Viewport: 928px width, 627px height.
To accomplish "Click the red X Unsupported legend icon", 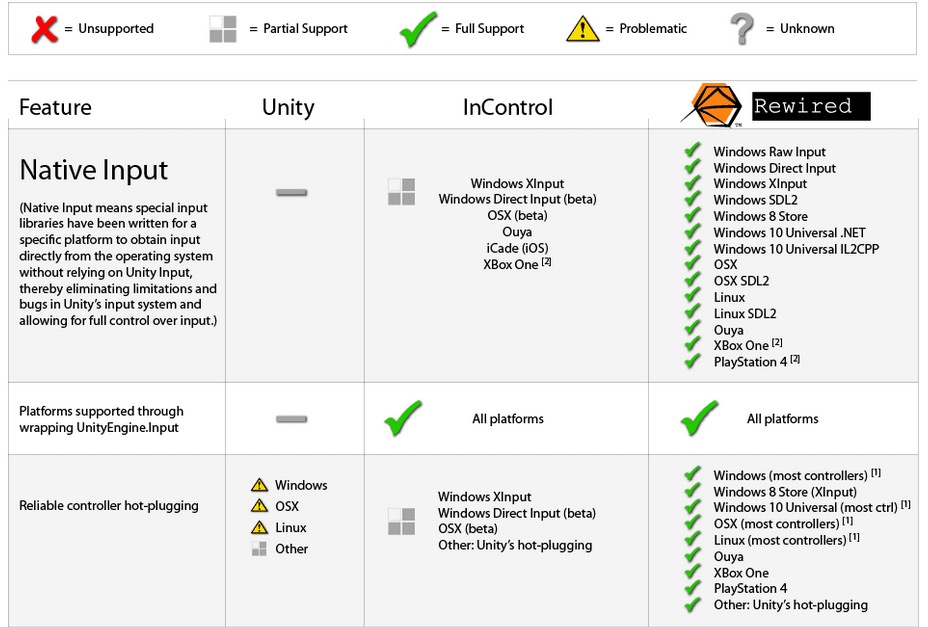I will [x=44, y=29].
